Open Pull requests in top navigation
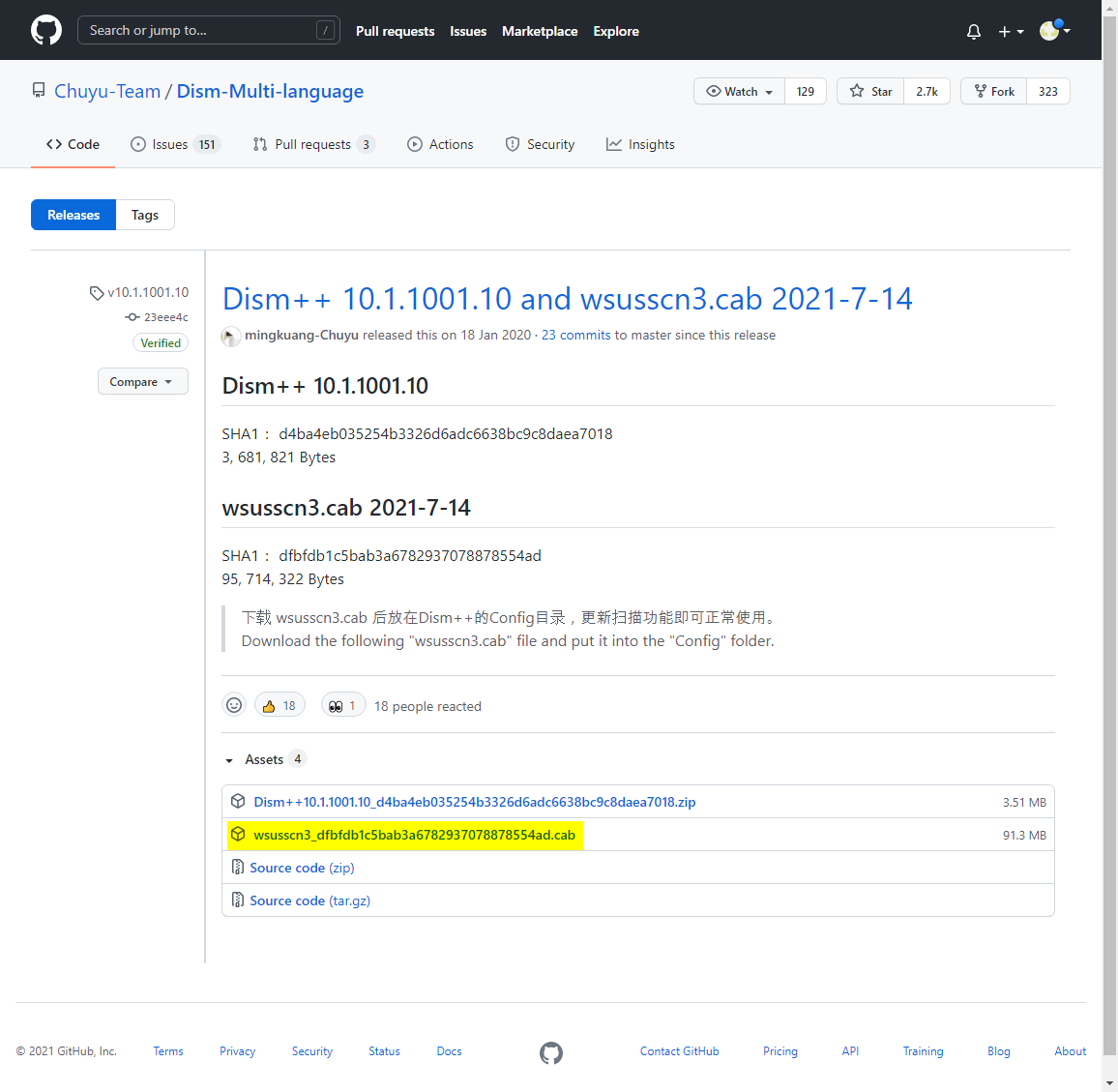The height and width of the screenshot is (1092, 1118). pyautogui.click(x=395, y=31)
